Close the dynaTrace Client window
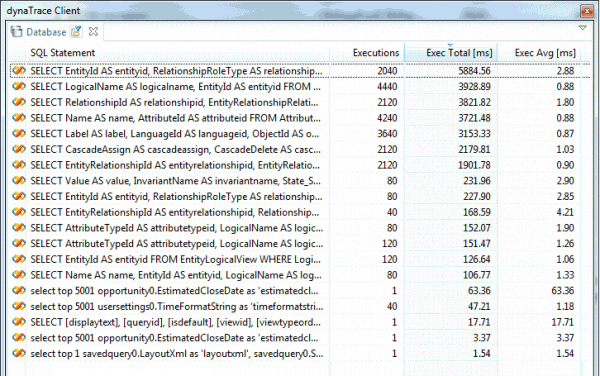This screenshot has width=600, height=376. pos(587,11)
